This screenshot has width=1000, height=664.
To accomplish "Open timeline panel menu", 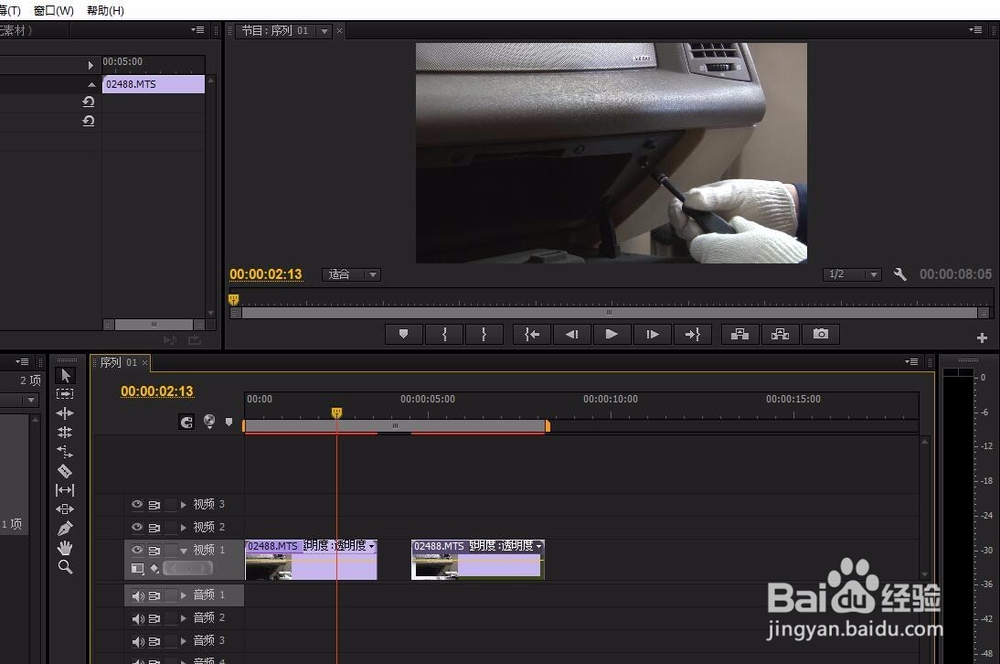I will coord(911,362).
